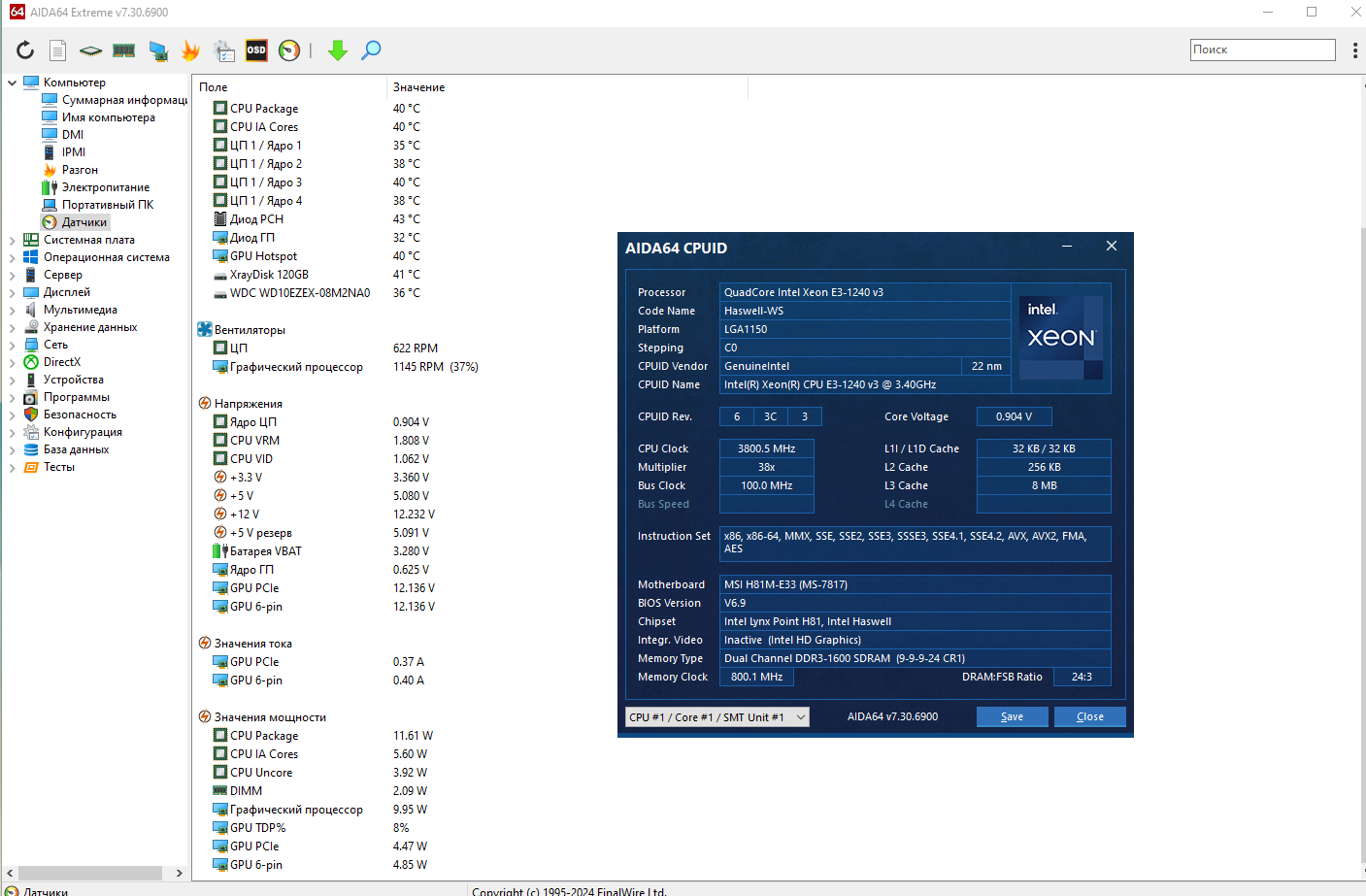Click the Сервер tower icon in tree
This screenshot has width=1366, height=896.
pos(31,275)
